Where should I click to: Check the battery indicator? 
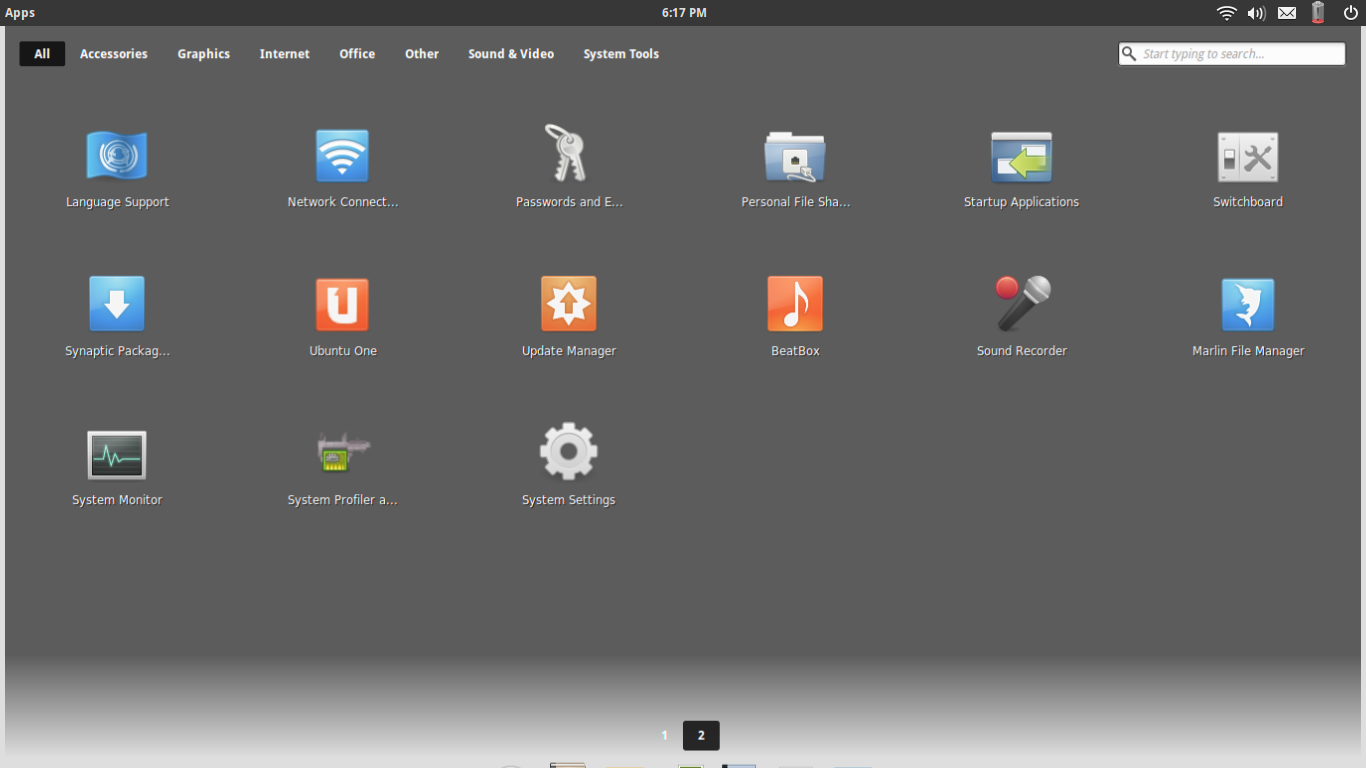[1318, 12]
